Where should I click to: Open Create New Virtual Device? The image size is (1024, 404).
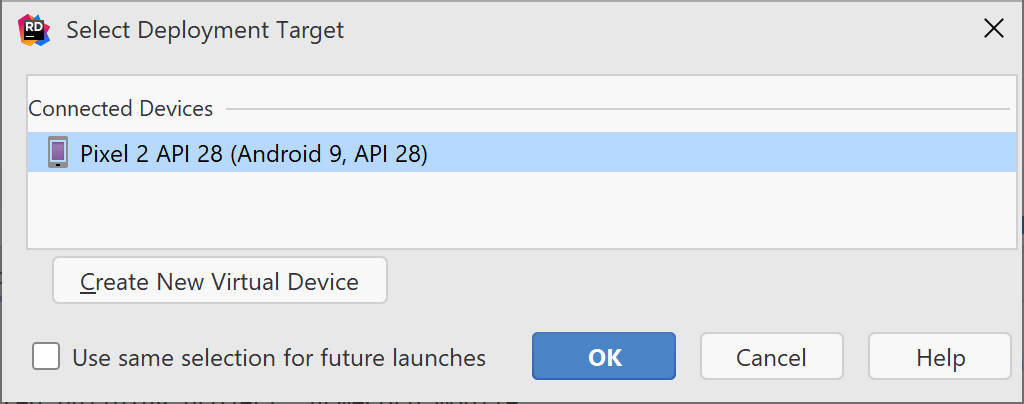220,280
